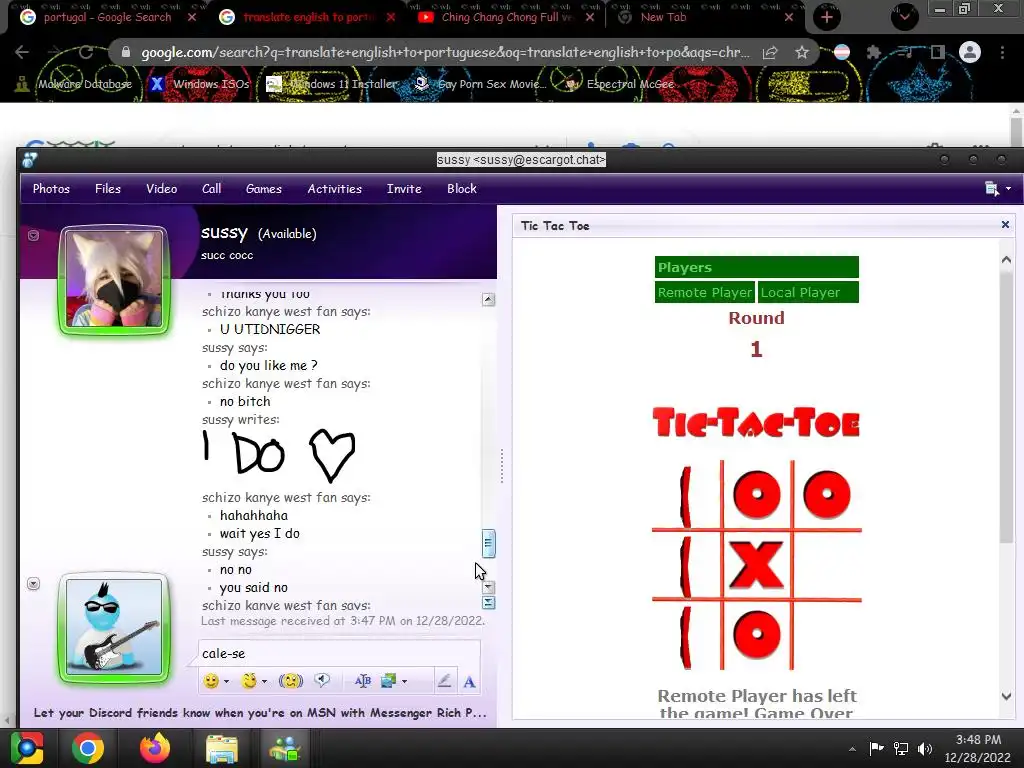The width and height of the screenshot is (1024, 768).
Task: Click the chat history scrollbar thumb
Action: 488,543
